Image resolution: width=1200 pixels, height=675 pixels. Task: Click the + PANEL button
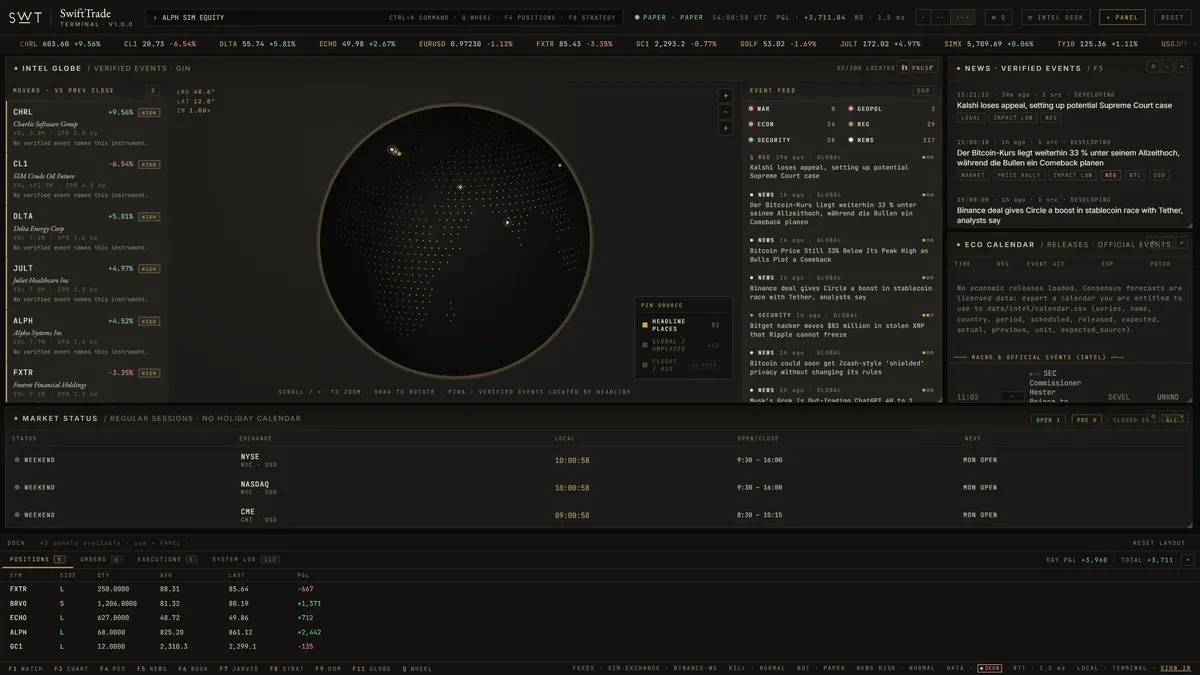1122,17
